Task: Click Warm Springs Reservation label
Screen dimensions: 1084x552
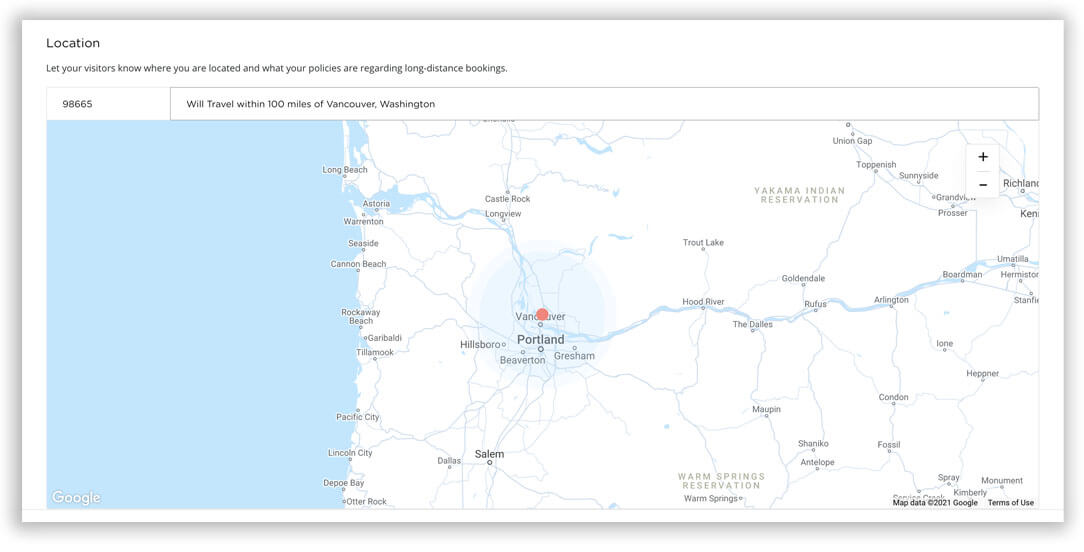Action: pyautogui.click(x=721, y=481)
